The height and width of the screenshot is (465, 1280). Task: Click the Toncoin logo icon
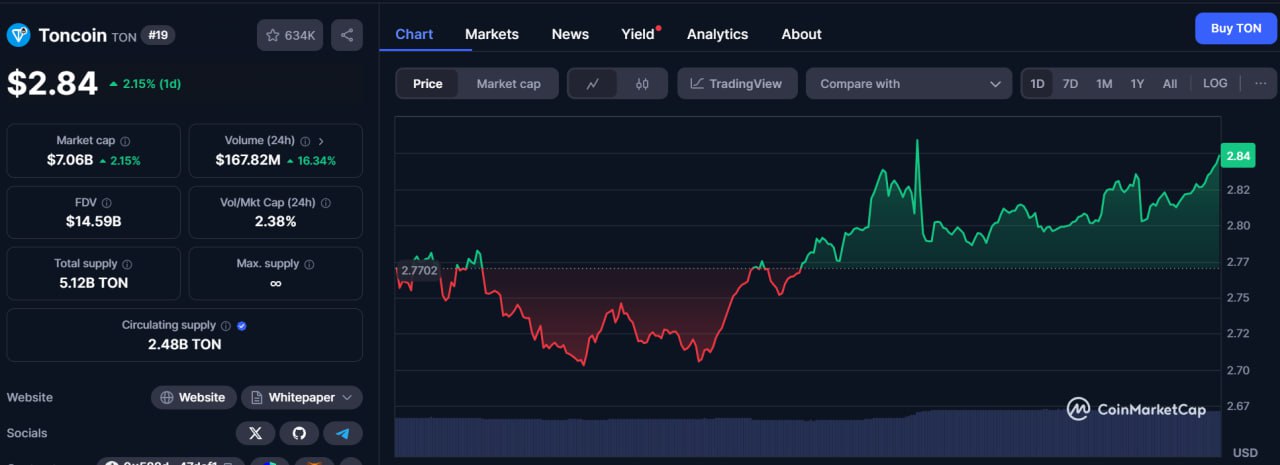tap(19, 35)
